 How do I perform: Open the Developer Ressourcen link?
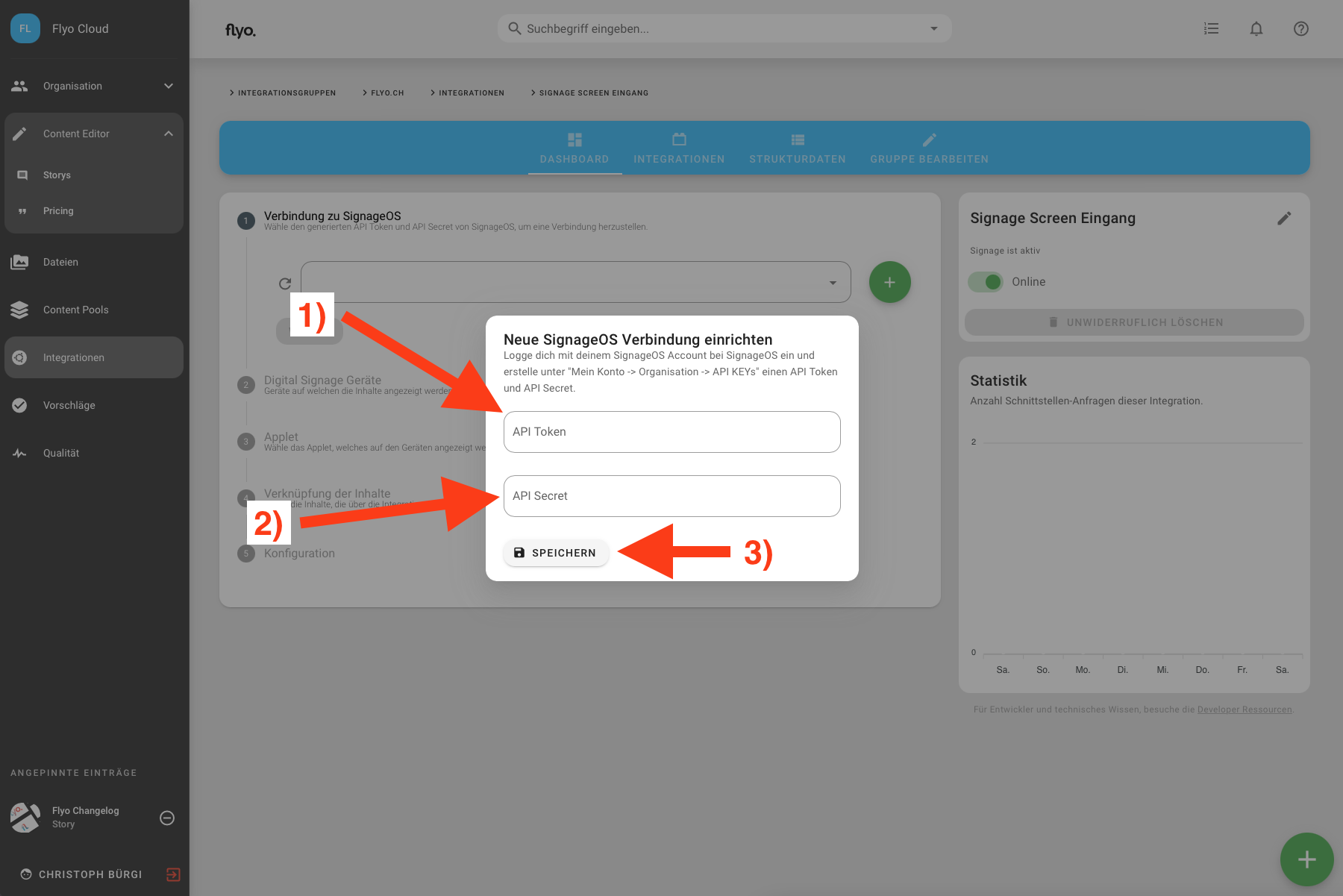coord(1245,709)
